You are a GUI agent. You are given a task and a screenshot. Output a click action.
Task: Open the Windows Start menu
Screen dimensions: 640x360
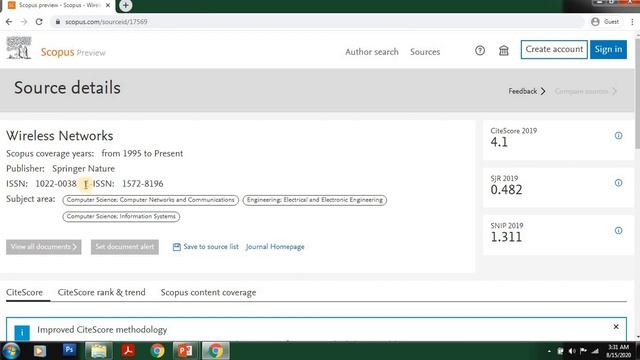point(11,351)
